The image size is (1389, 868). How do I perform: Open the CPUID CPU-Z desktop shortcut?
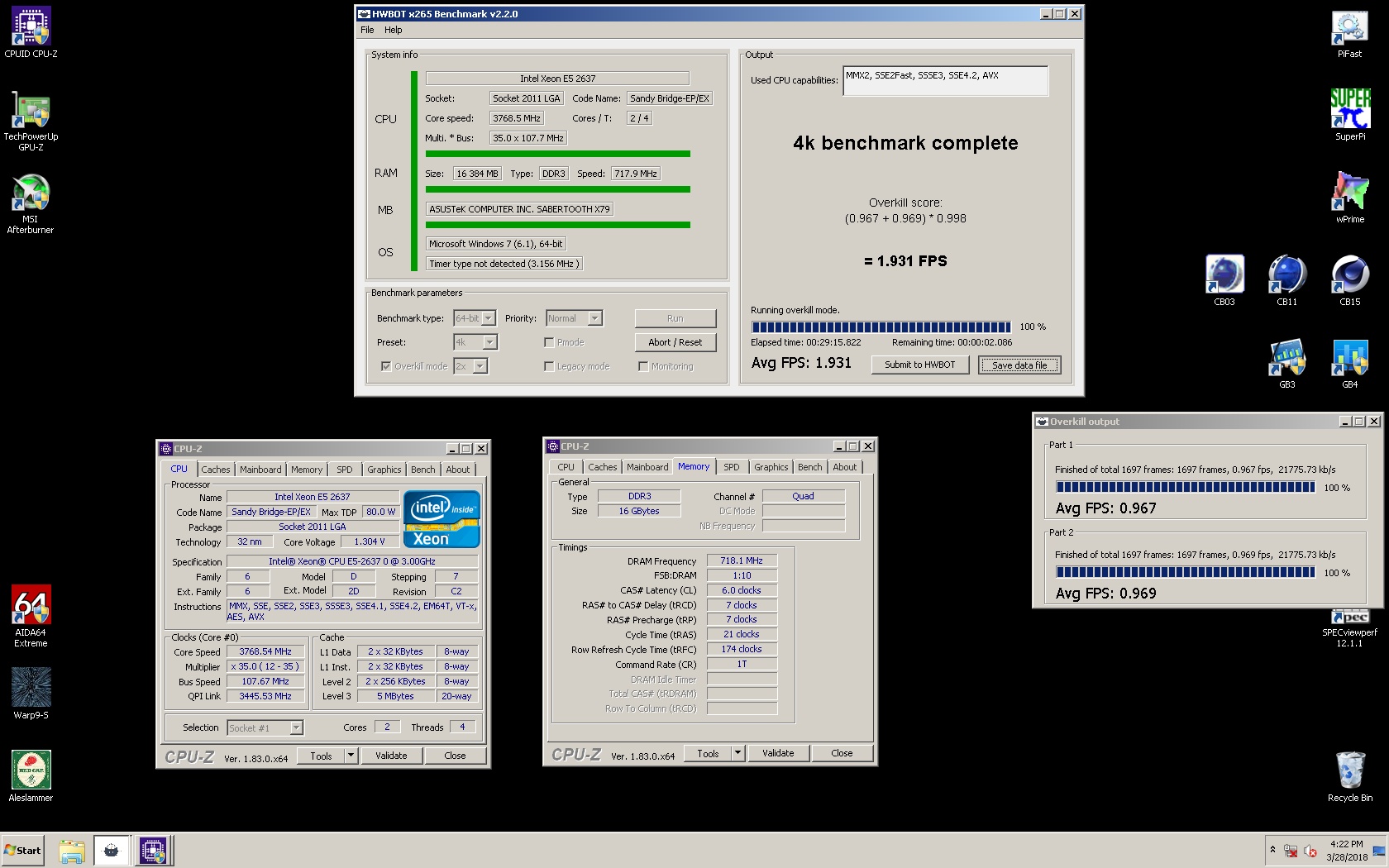(x=31, y=33)
